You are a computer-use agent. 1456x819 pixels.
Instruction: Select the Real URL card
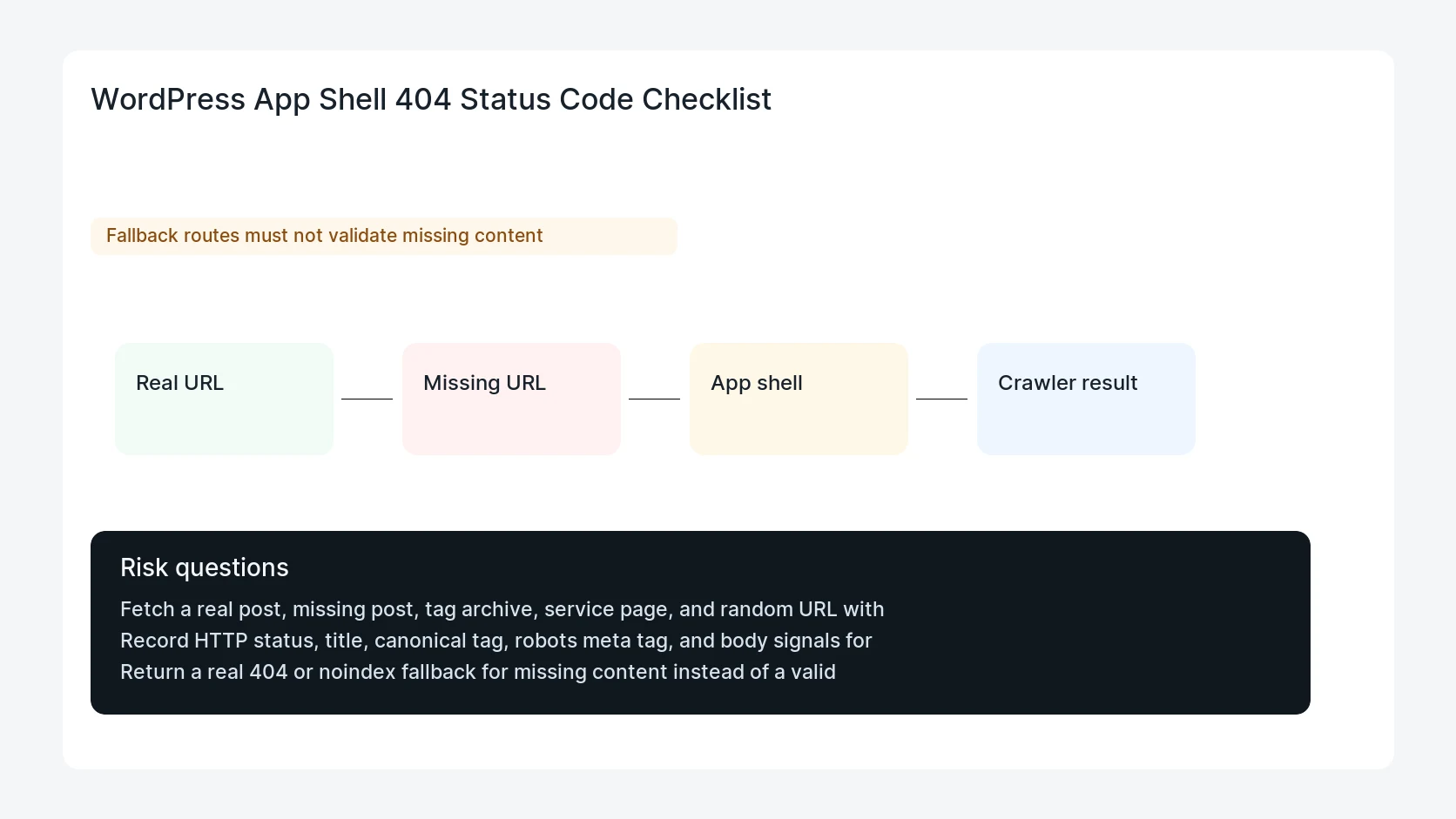click(224, 399)
